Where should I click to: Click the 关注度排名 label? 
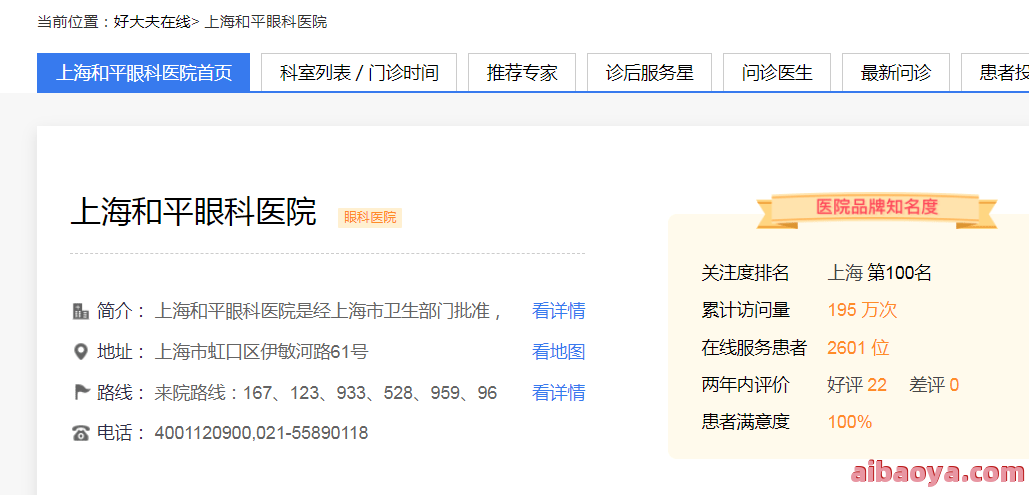point(746,273)
